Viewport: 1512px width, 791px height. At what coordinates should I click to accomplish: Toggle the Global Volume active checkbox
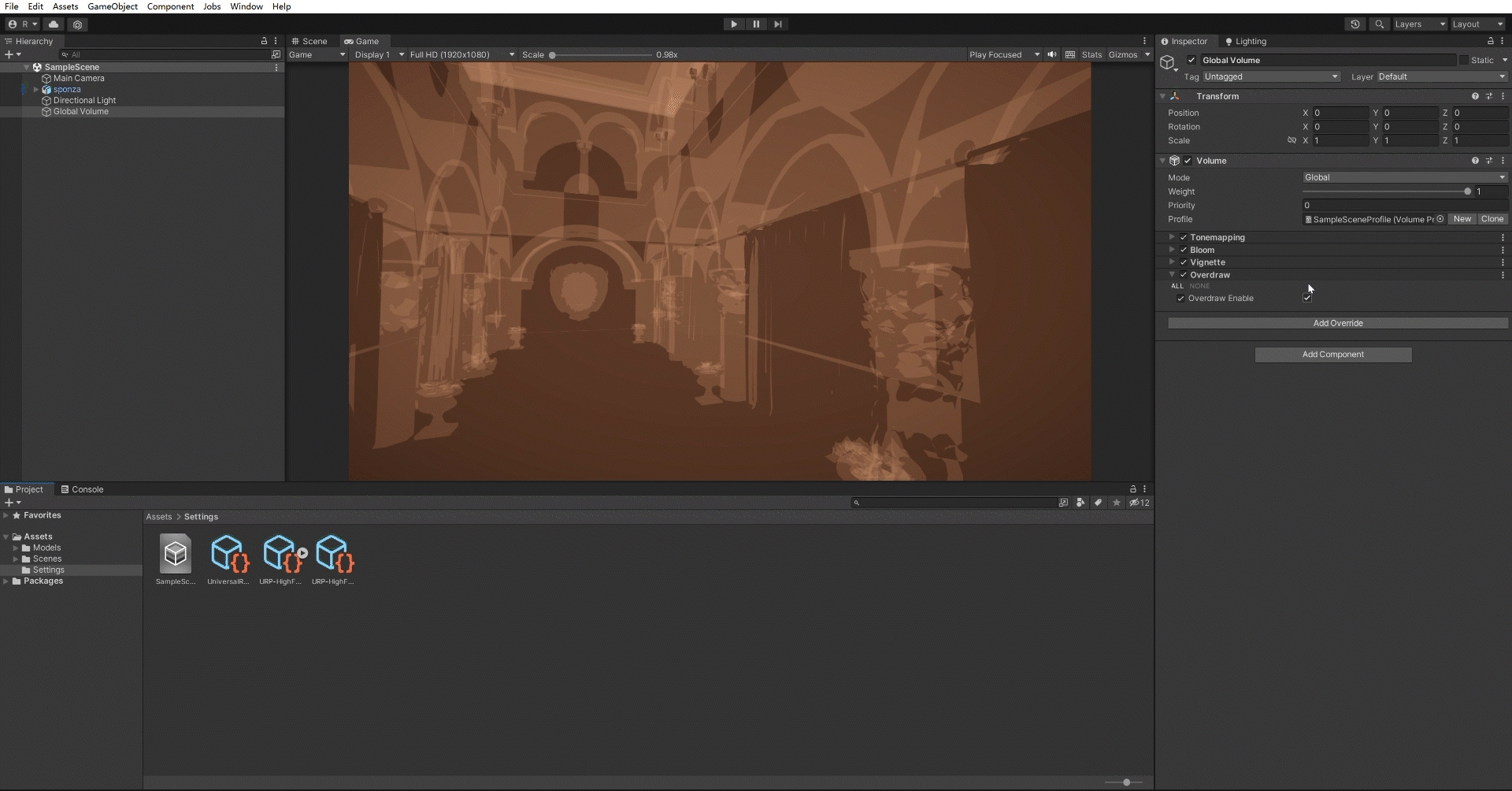click(x=1191, y=60)
